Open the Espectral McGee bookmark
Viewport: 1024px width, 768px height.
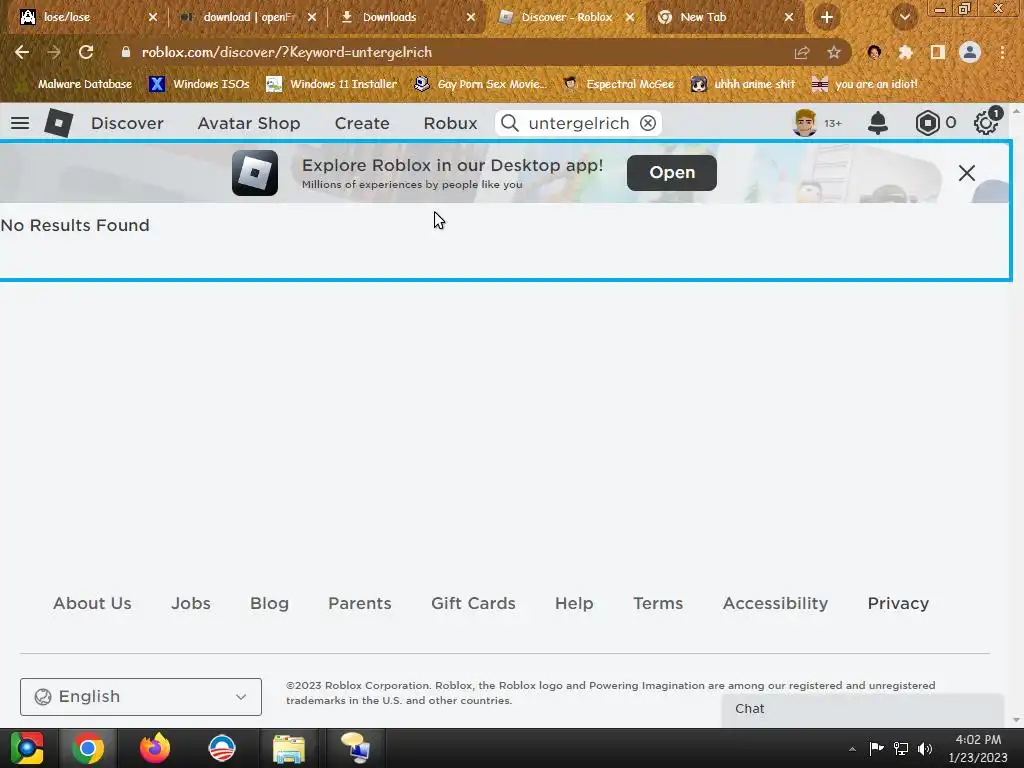point(618,84)
